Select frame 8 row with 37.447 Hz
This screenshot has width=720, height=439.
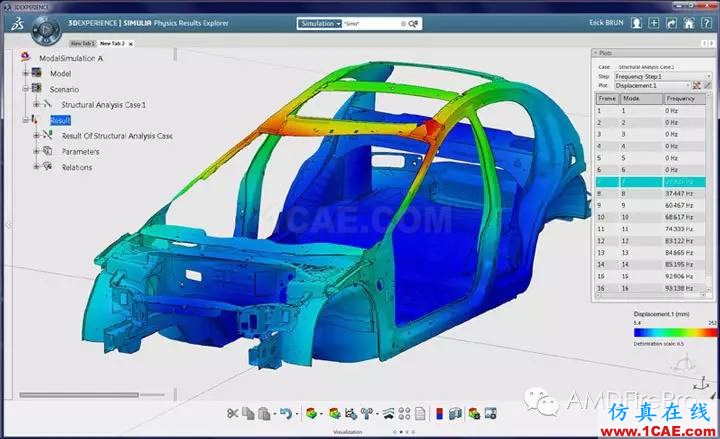coord(651,194)
